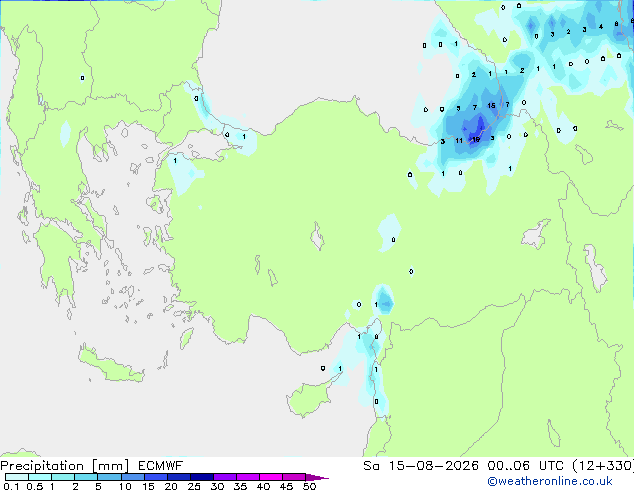Viewport: 634px width, 490px height.
Task: Click the 0.1–0.5 mm legend swatch
Action: [x=17, y=477]
